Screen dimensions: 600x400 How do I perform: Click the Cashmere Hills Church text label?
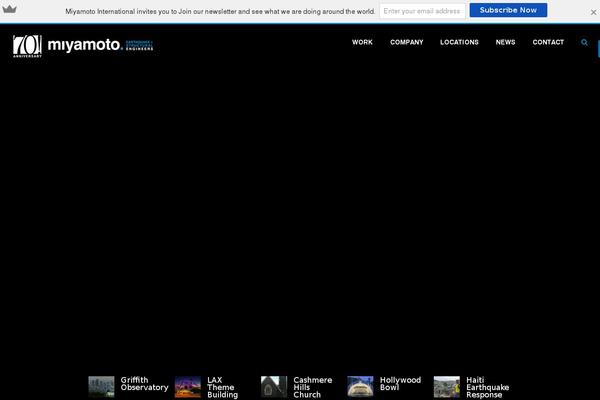tap(313, 387)
